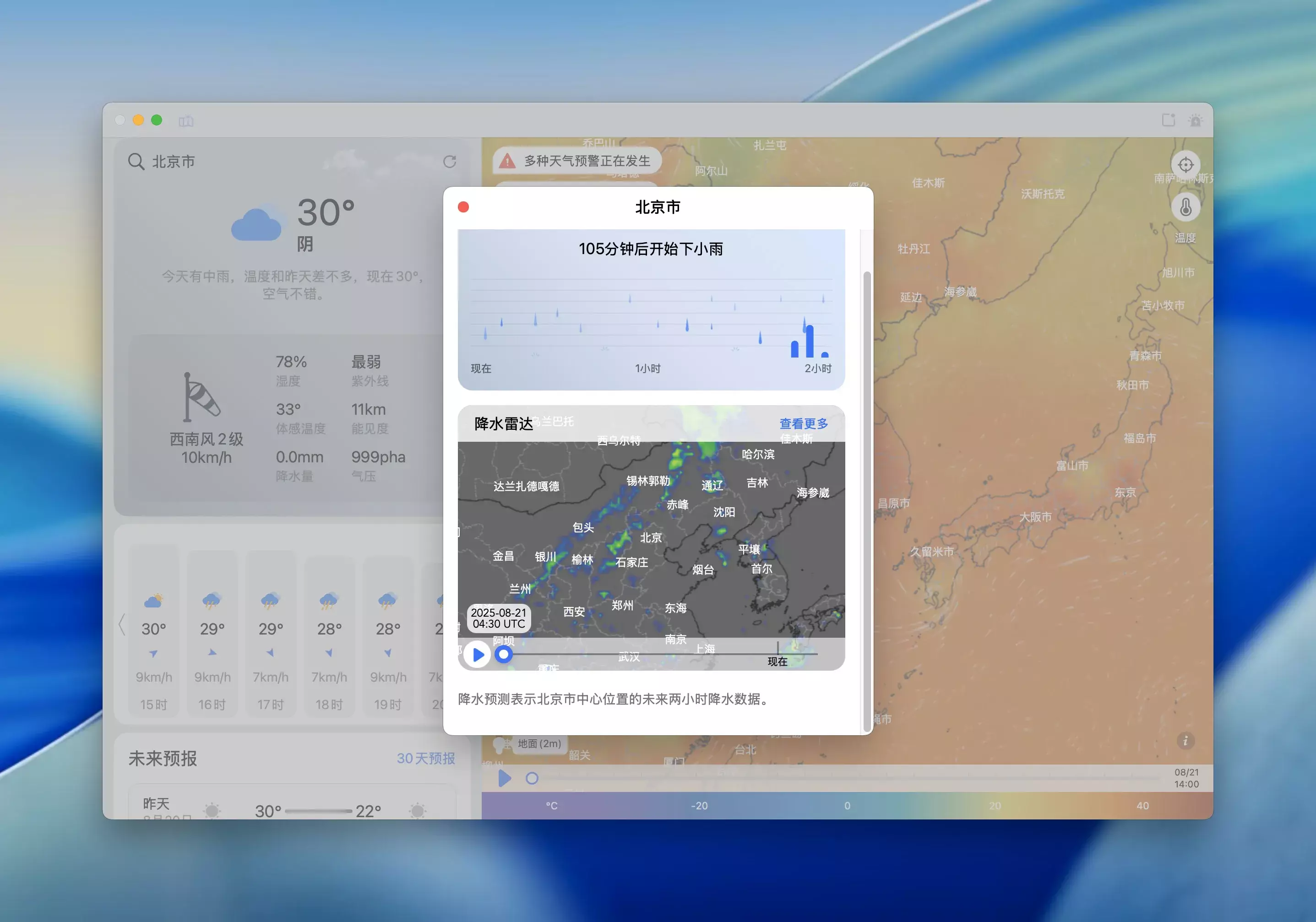Play the temperature map animation
Viewport: 1316px width, 922px height.
tap(505, 778)
